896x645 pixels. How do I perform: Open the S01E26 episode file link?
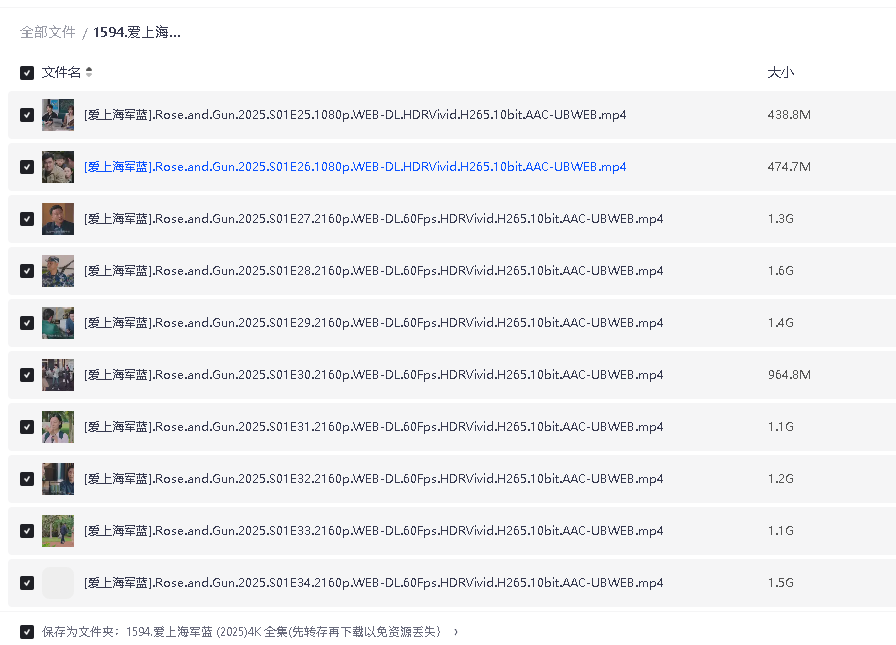[354, 166]
